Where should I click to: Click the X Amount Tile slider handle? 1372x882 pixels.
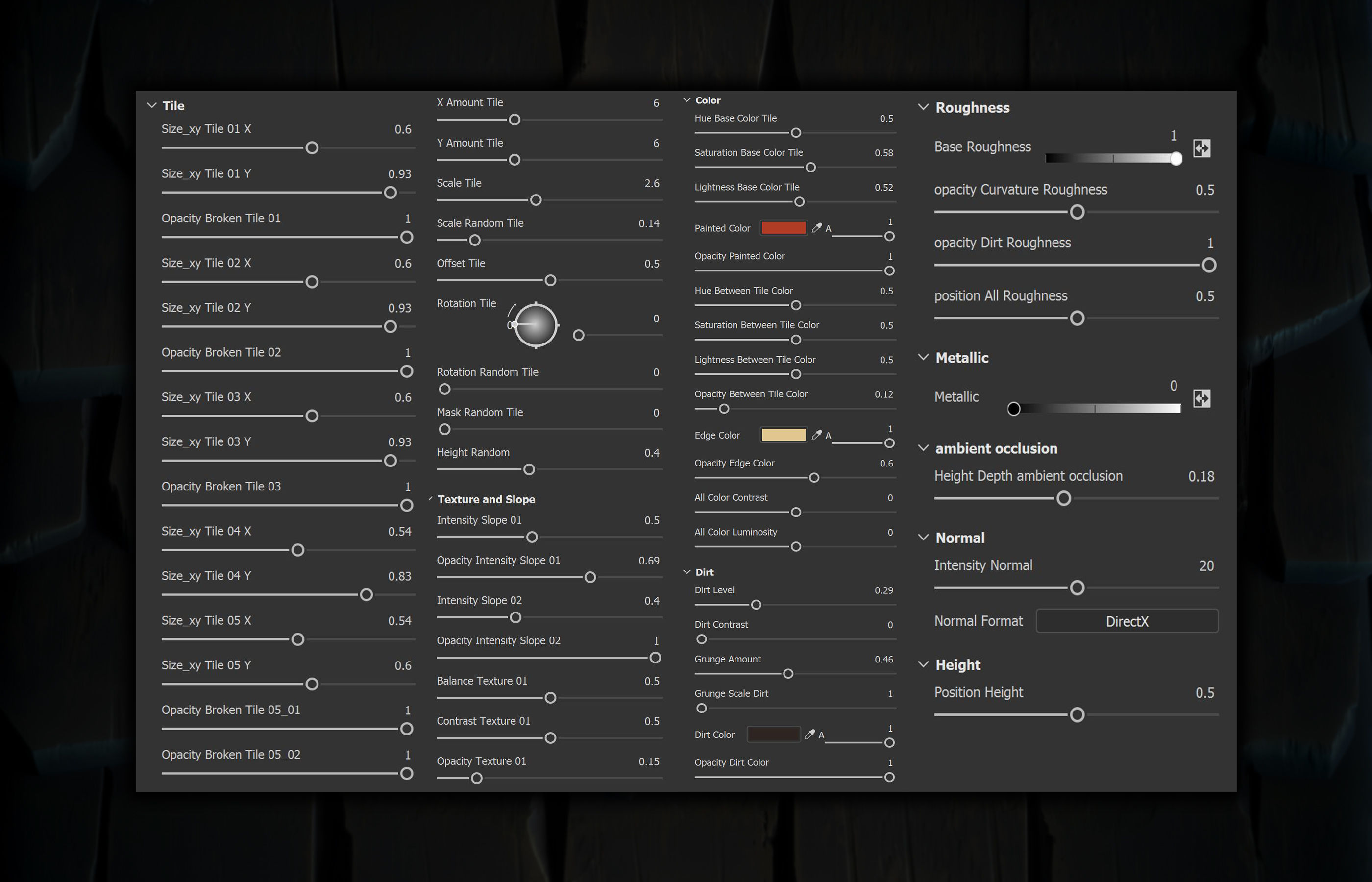[514, 119]
